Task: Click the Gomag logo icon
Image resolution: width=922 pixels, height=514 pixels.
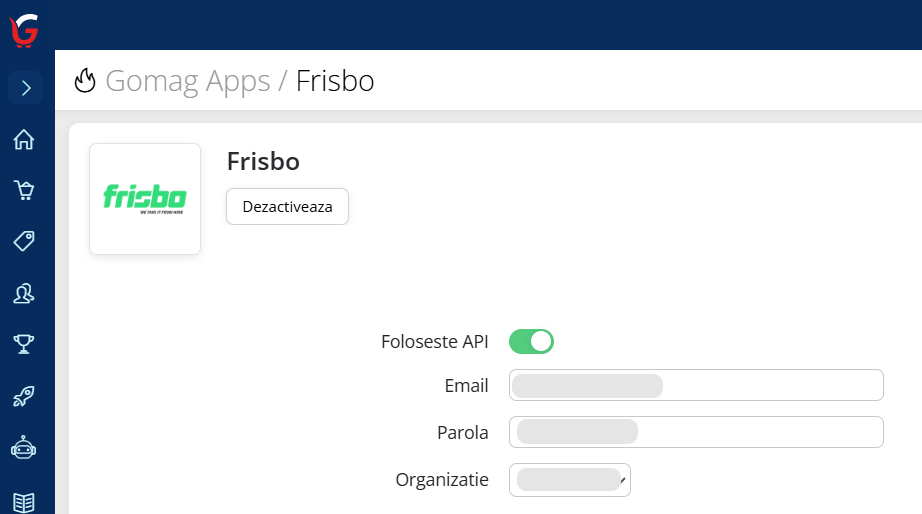Action: [x=24, y=30]
